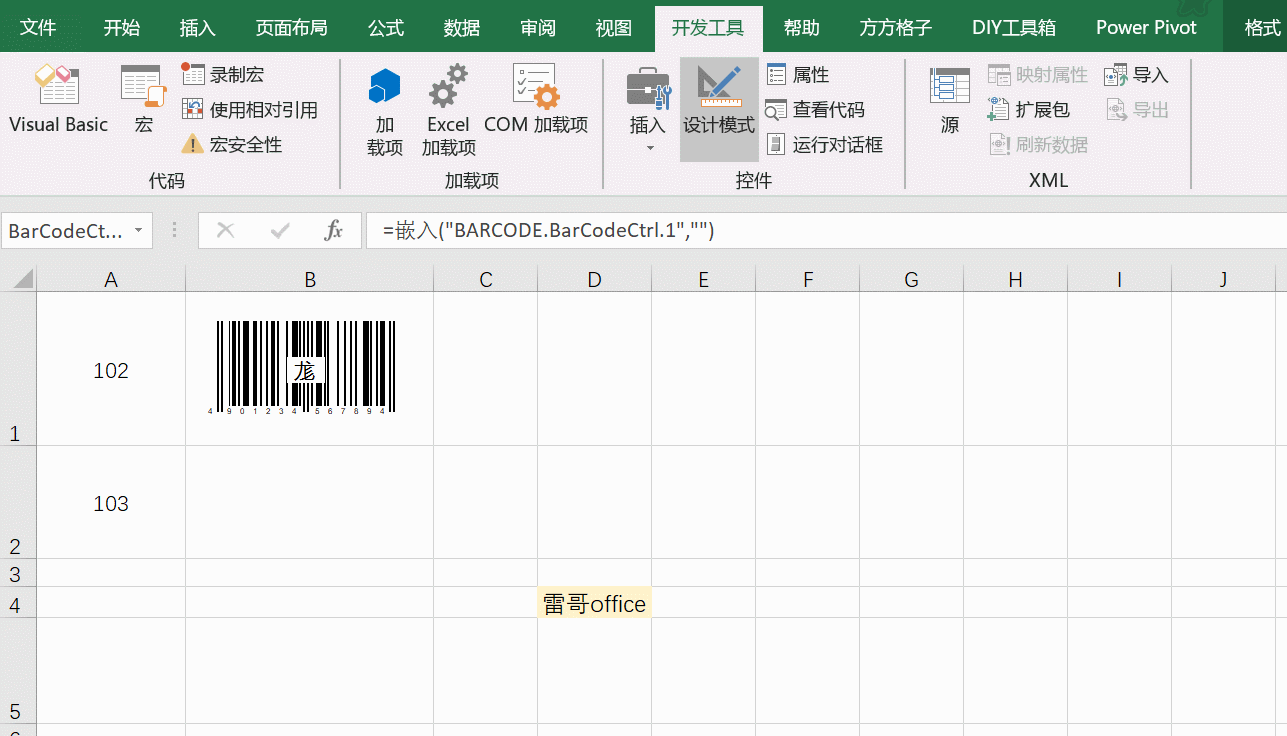This screenshot has height=736, width=1287.
Task: Select the barcode object in cell B1
Action: (x=305, y=367)
